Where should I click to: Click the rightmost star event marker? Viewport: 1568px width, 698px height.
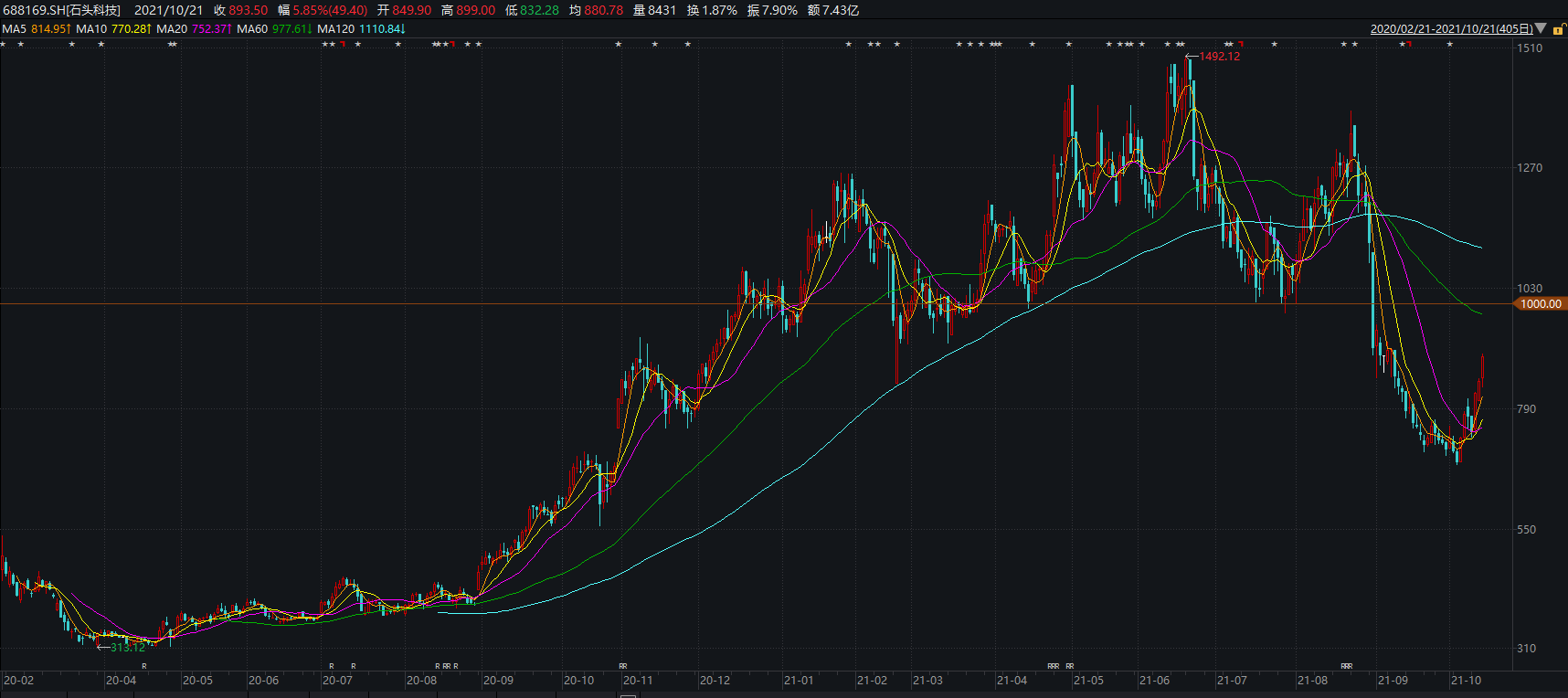pos(1449,45)
